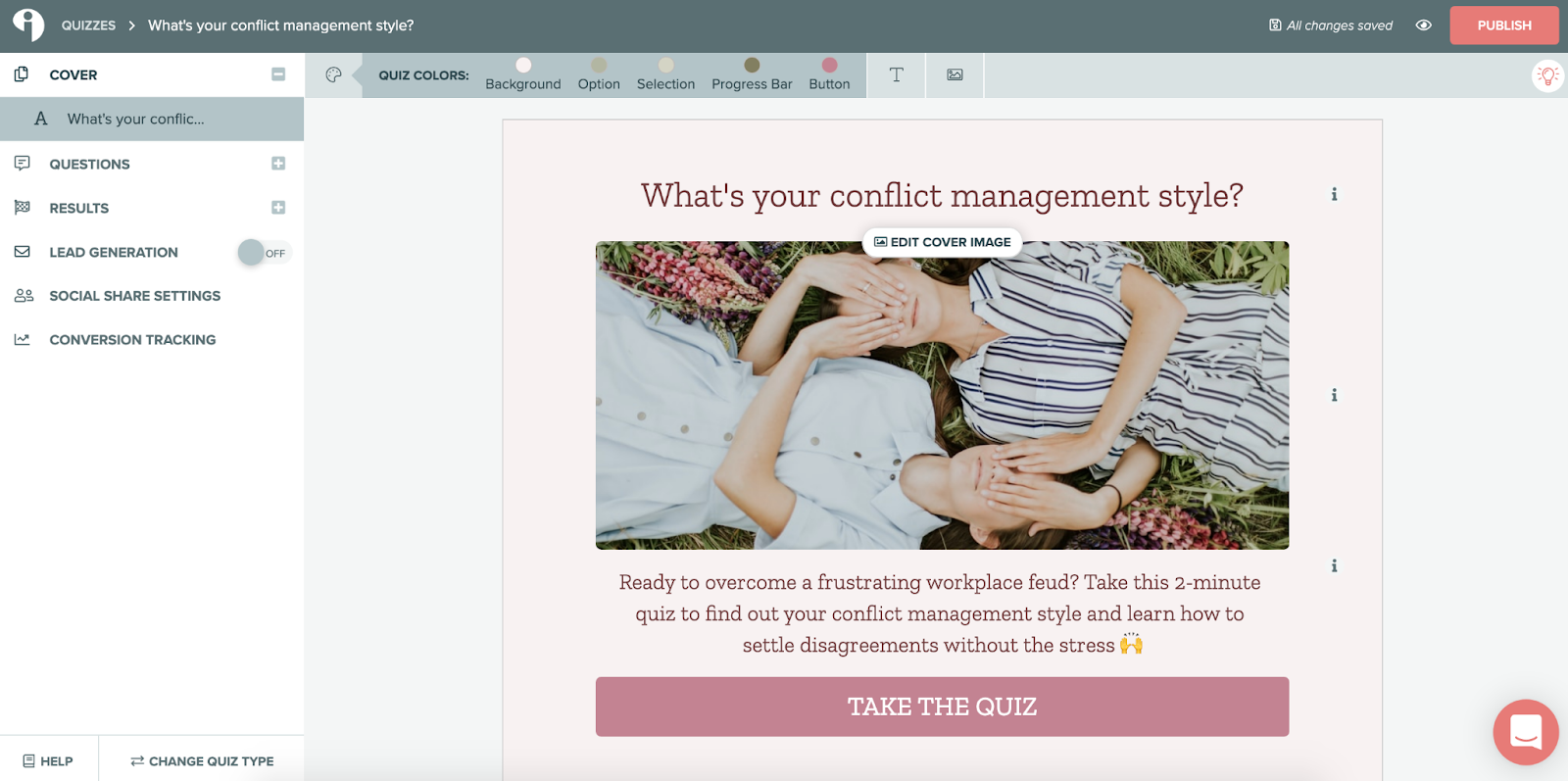Open the Cover section
1568x781 pixels.
click(x=73, y=75)
